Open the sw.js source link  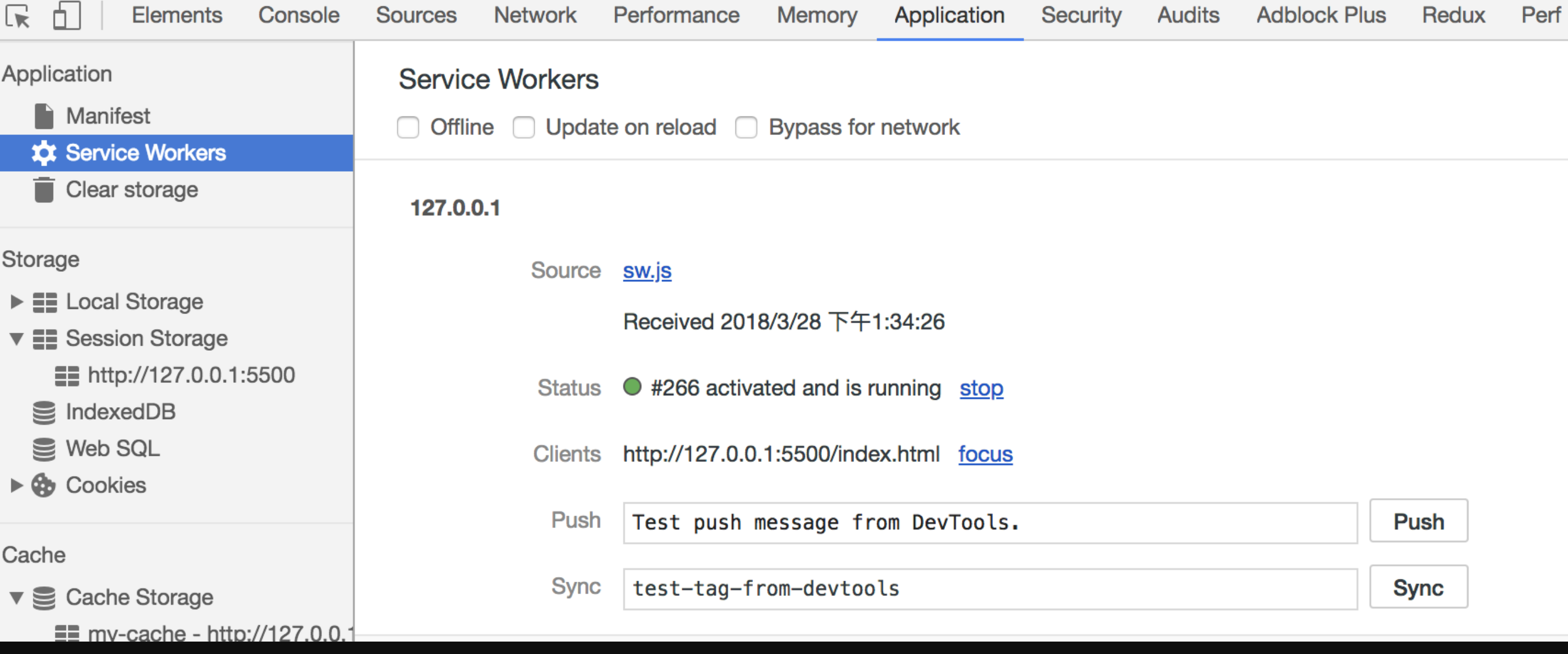coord(647,271)
